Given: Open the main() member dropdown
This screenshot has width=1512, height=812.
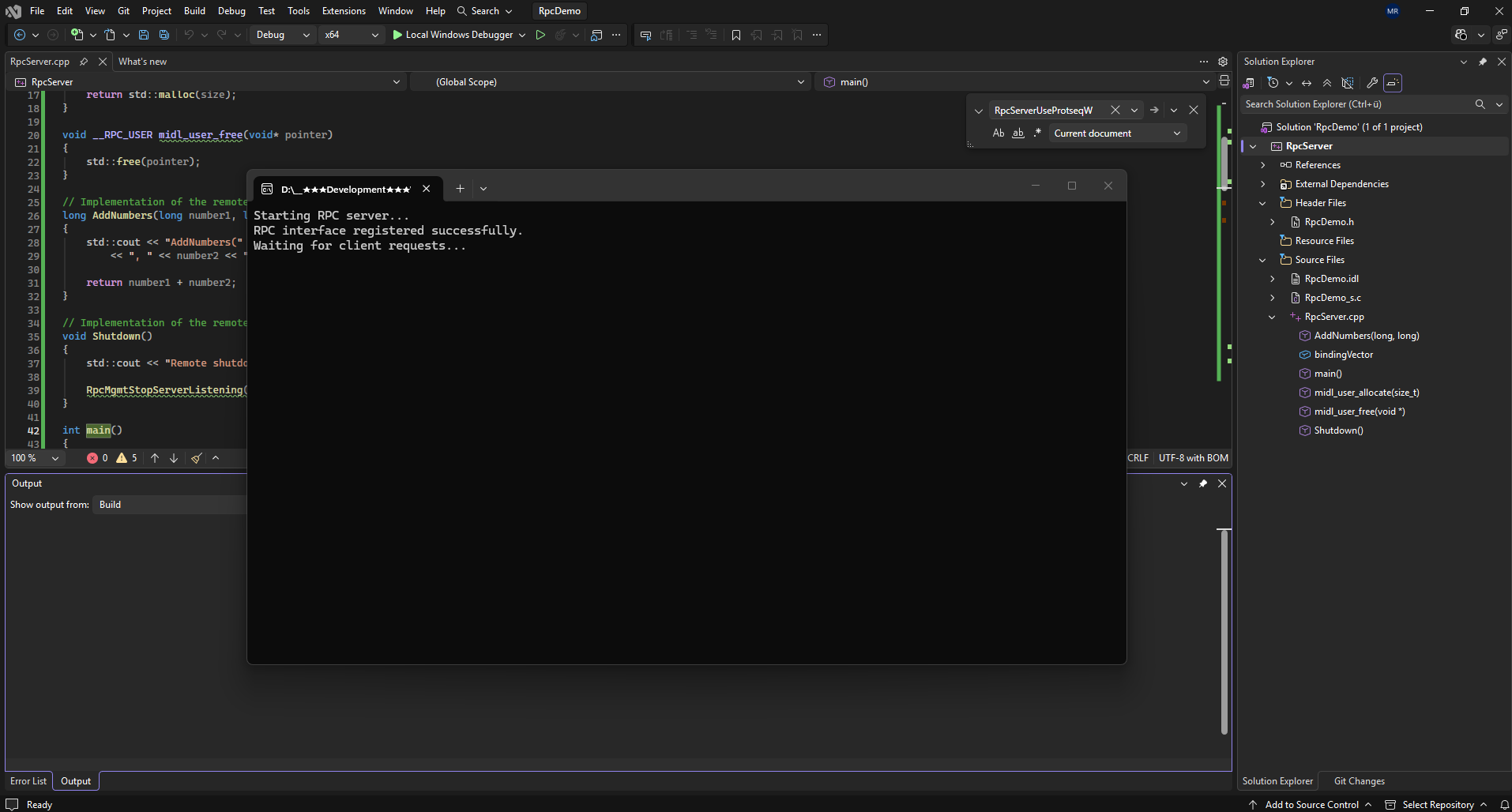Looking at the screenshot, I should (x=1016, y=82).
